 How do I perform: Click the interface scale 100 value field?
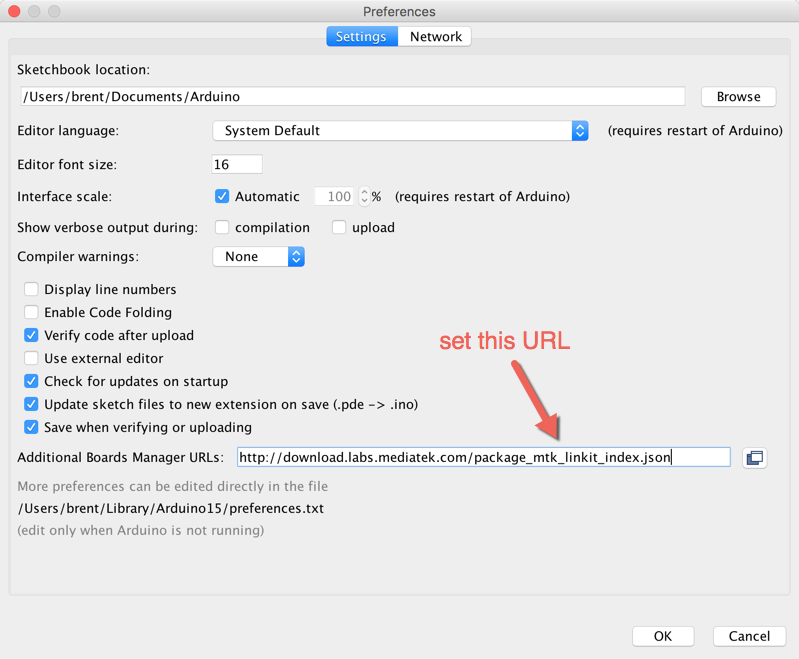tap(334, 196)
